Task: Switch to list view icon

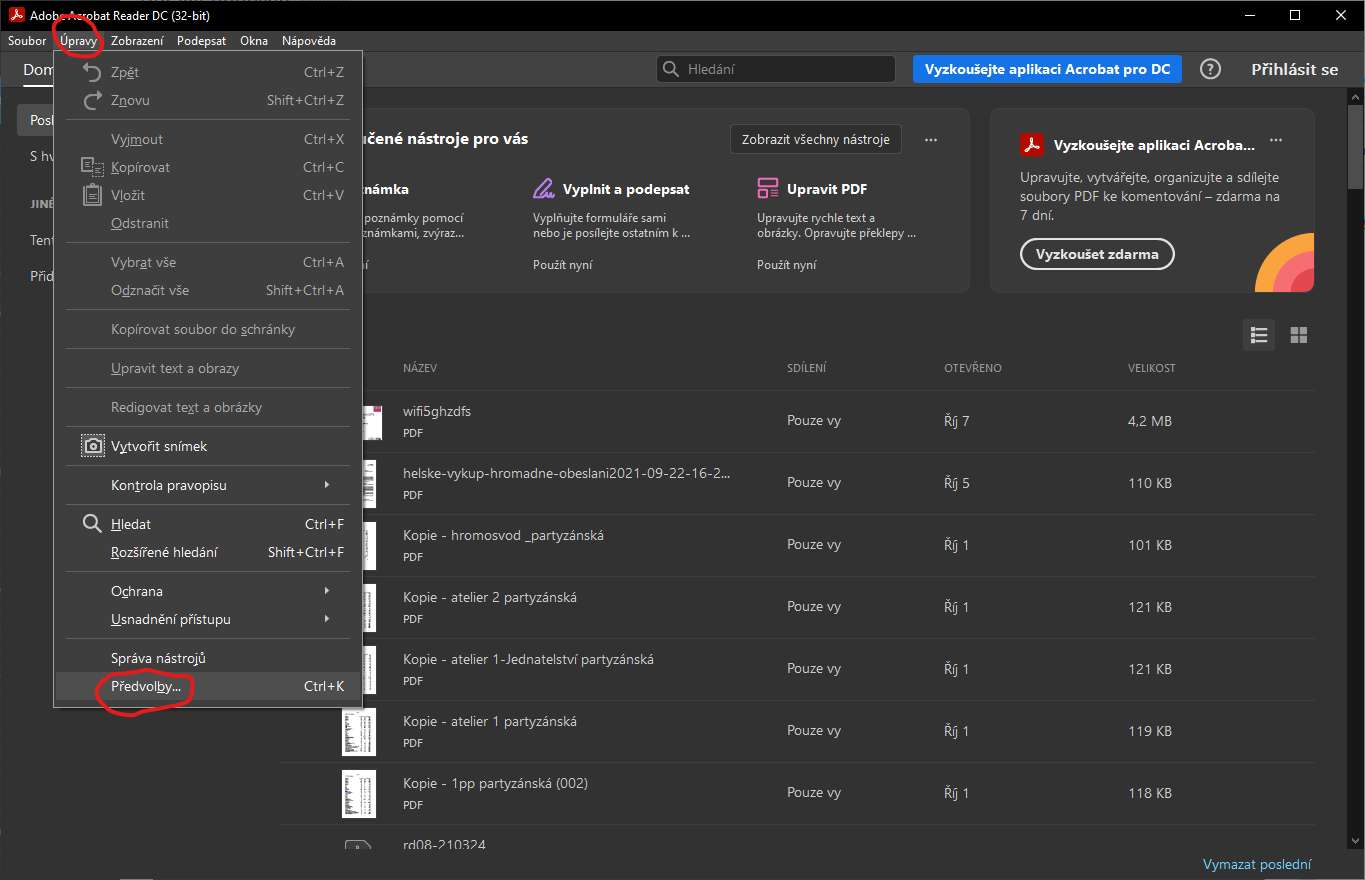Action: 1259,335
